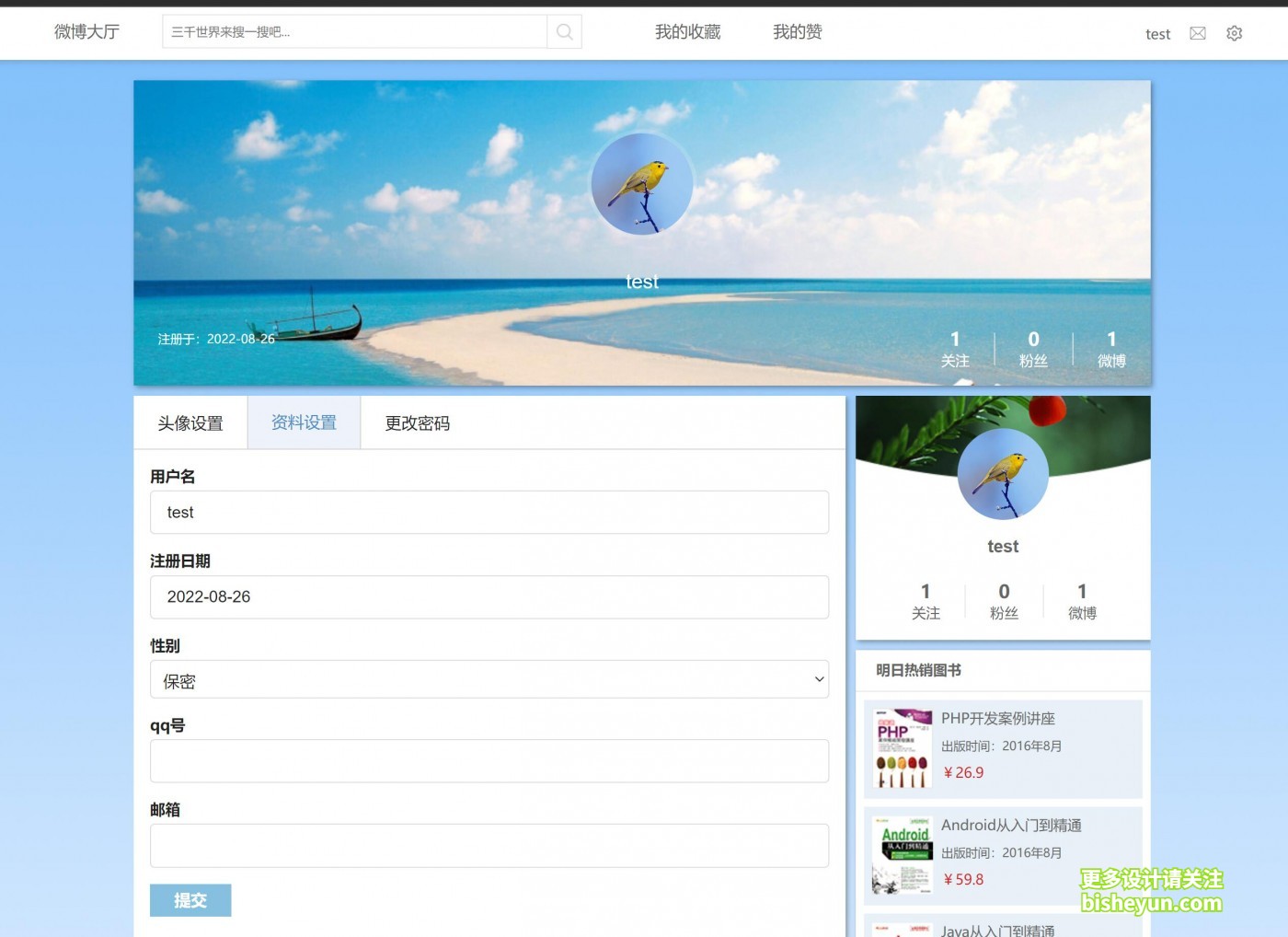
Task: Click the qq号 input field
Action: (489, 761)
